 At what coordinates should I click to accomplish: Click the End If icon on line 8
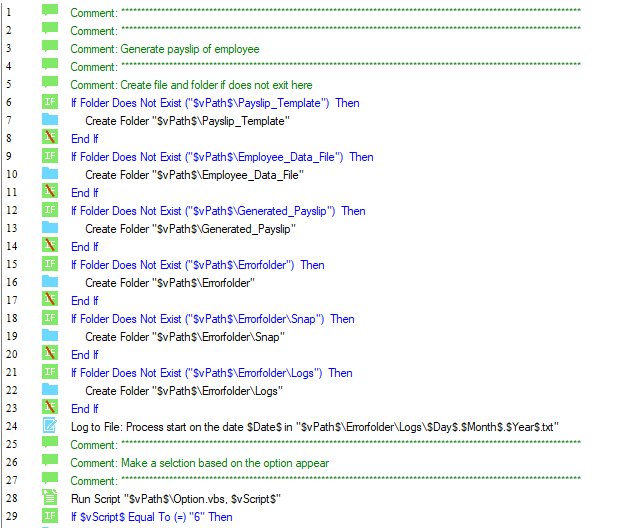click(50, 138)
